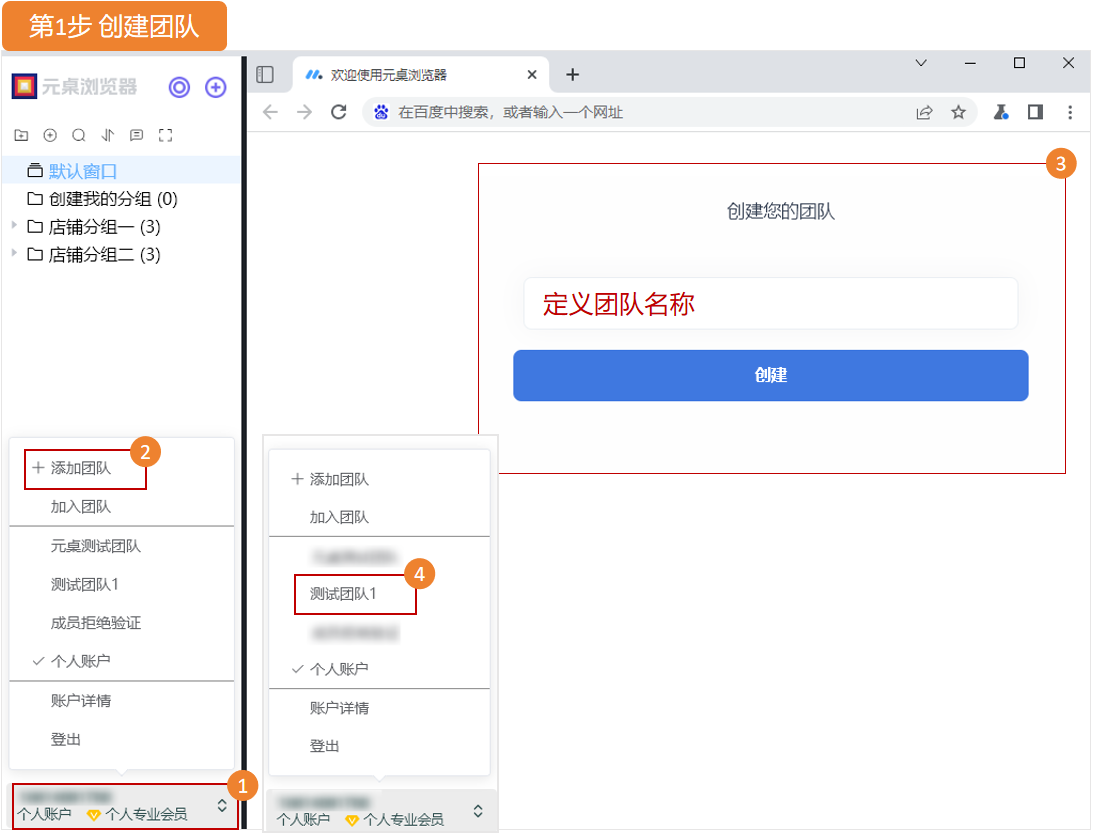
Task: Click 加入团队 in the menu listing 元桌测试团队
Action: pyautogui.click(x=81, y=507)
